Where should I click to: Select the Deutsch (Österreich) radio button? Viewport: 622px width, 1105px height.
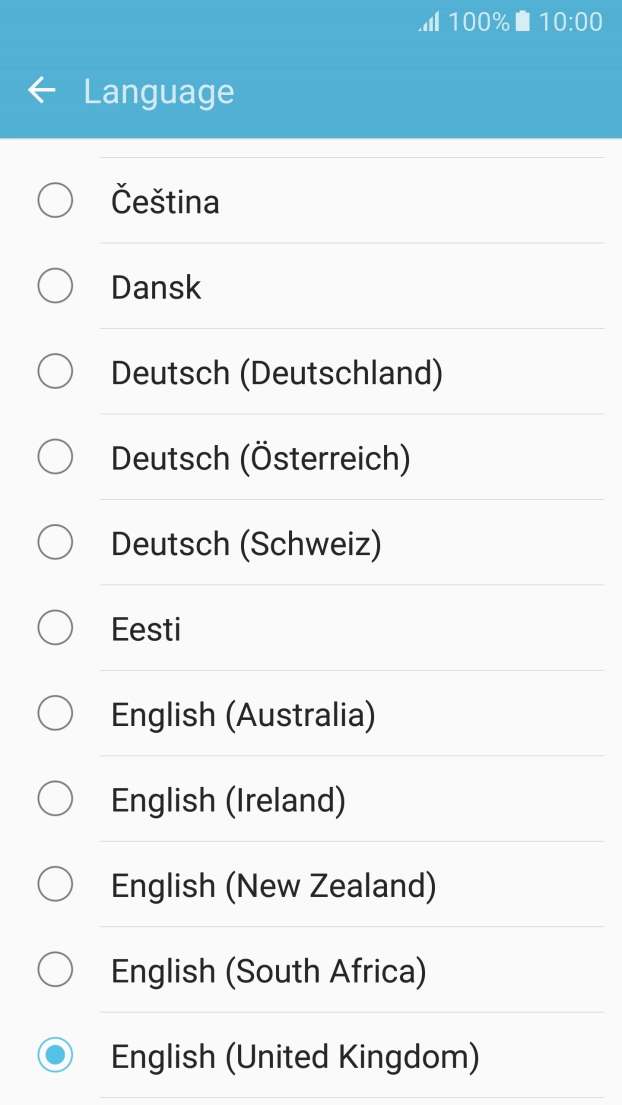(x=55, y=456)
